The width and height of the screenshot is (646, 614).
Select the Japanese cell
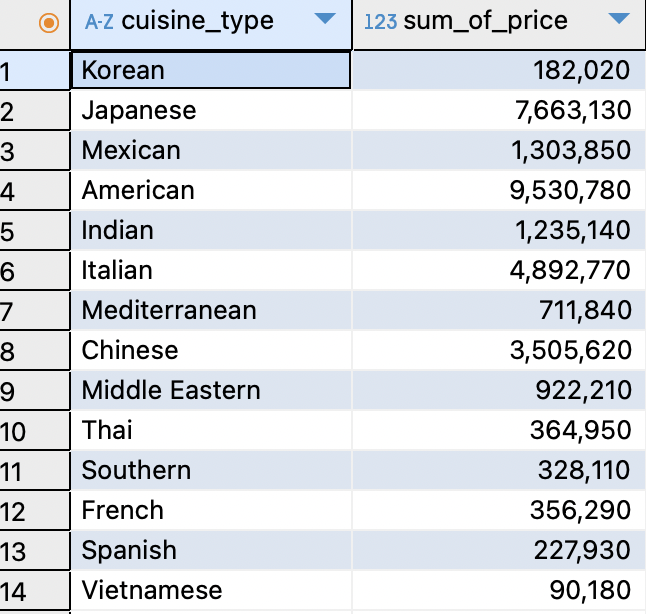[x=211, y=110]
